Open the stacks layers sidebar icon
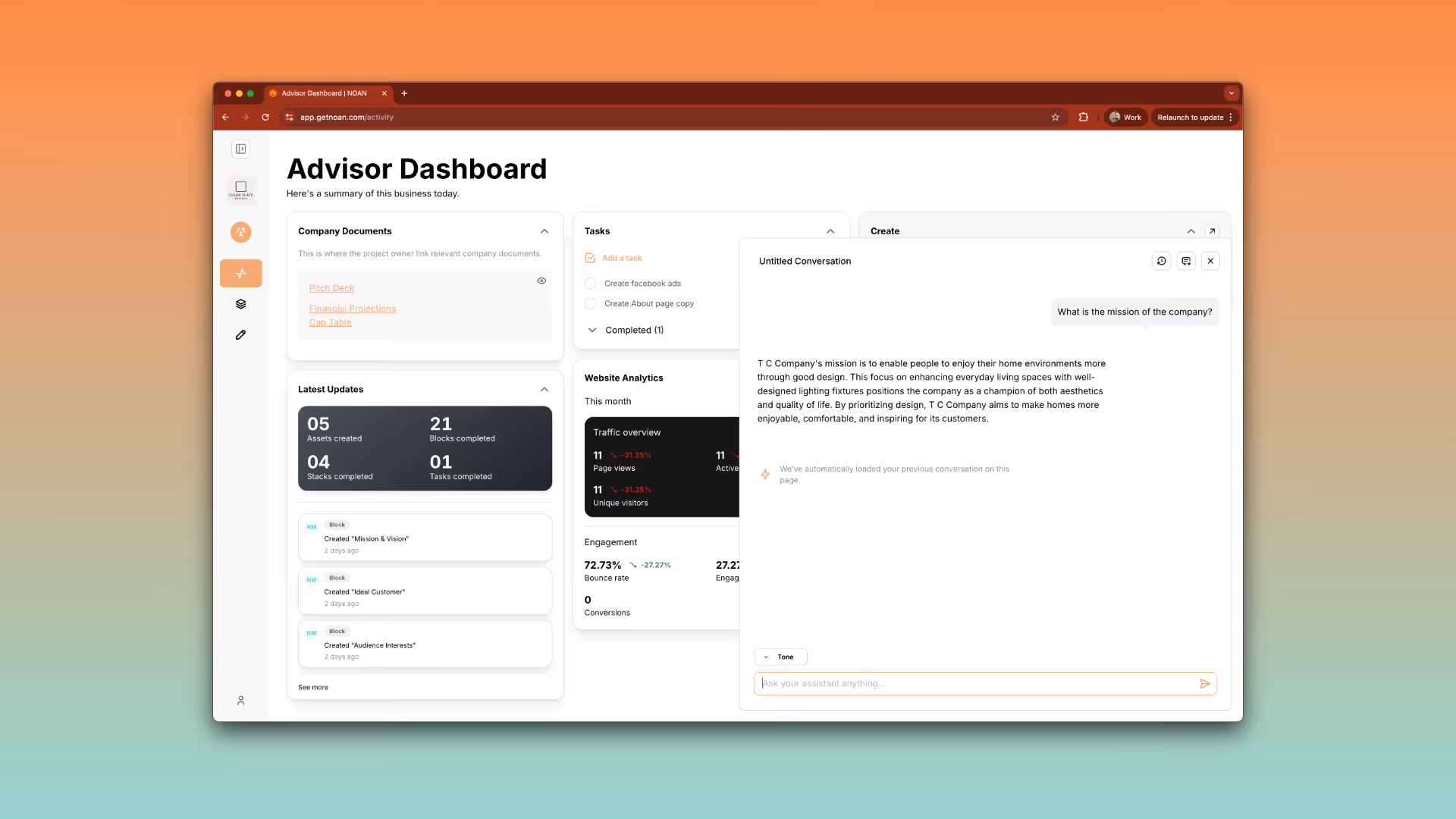Viewport: 1456px width, 819px height. point(240,304)
